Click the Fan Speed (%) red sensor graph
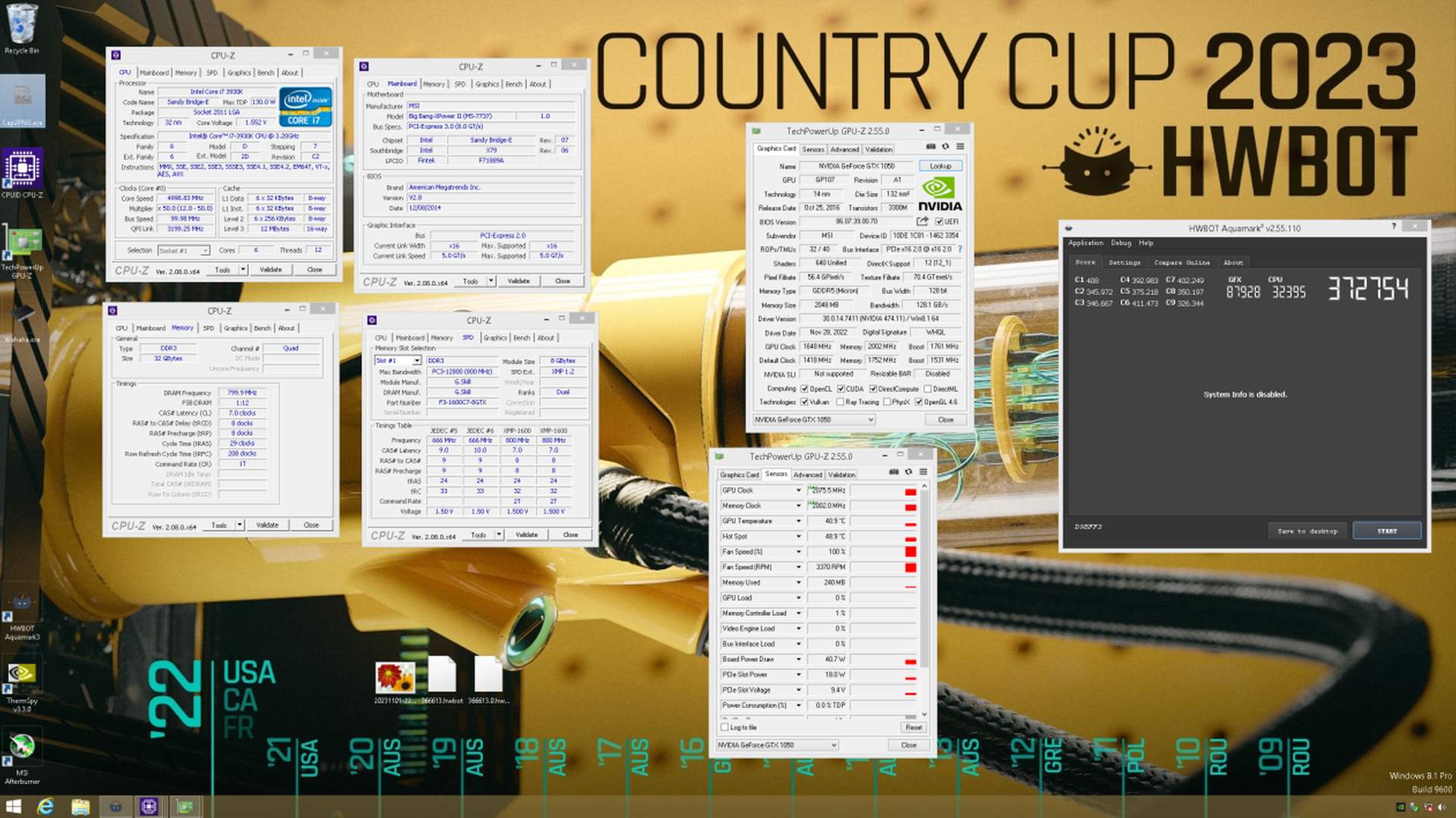This screenshot has height=818, width=1456. (x=884, y=552)
